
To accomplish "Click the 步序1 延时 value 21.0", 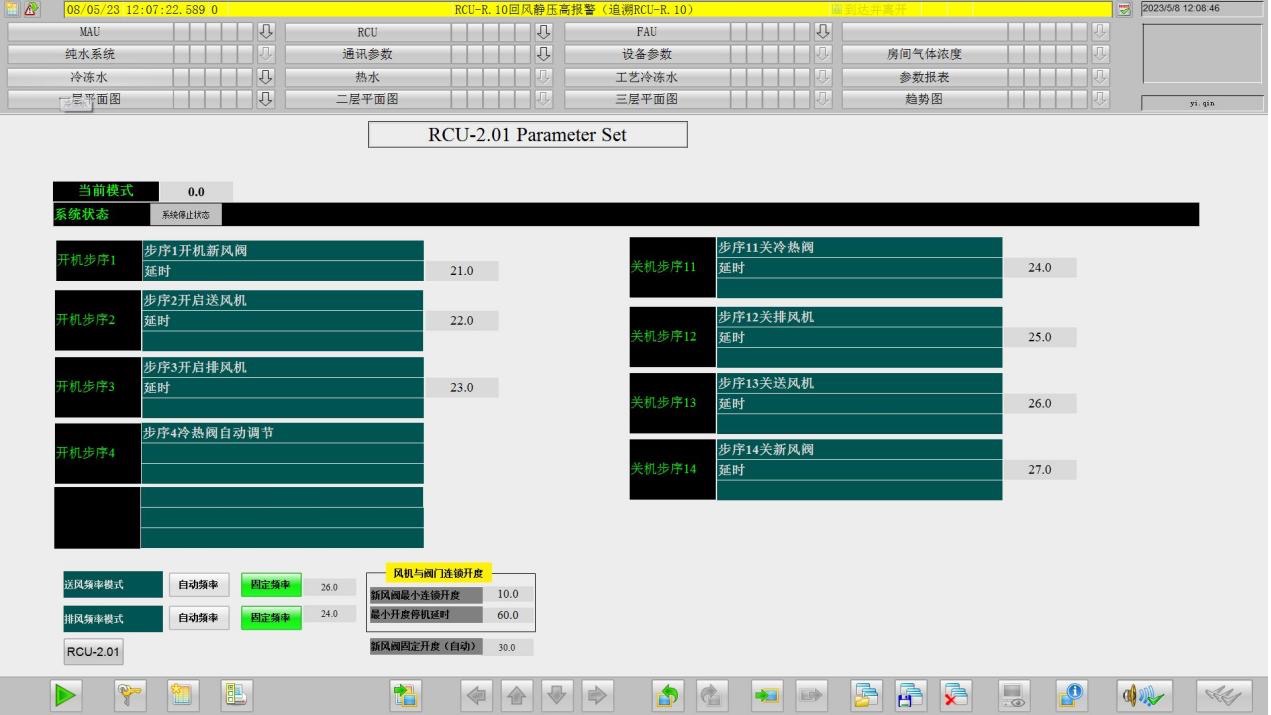I will [x=461, y=271].
